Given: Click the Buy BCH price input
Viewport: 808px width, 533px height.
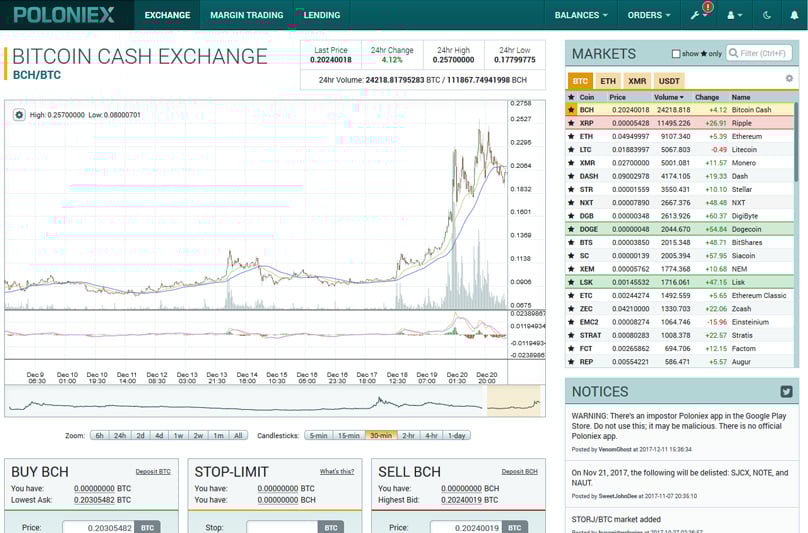Looking at the screenshot, I should 98,527.
